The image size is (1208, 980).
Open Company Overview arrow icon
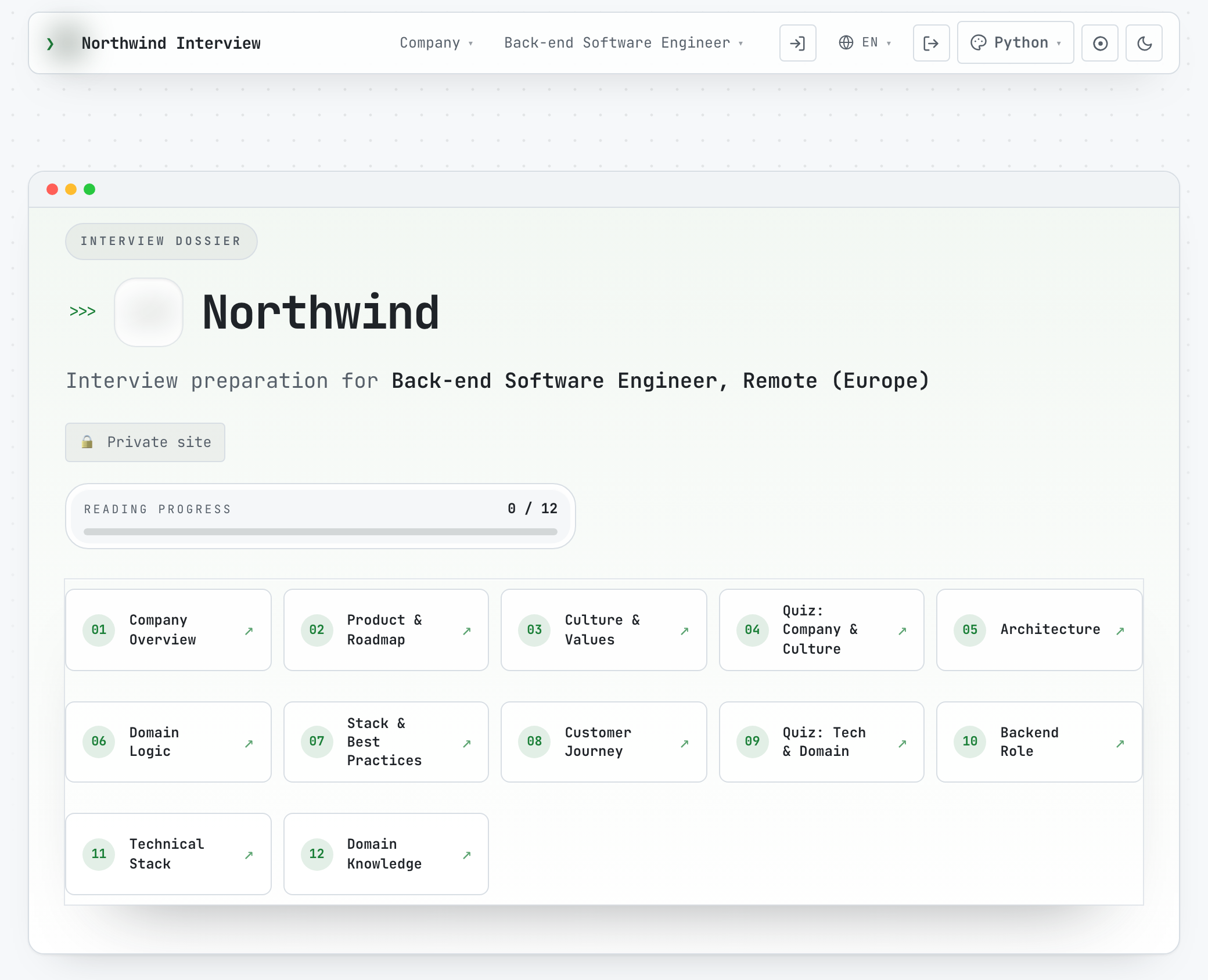(x=249, y=631)
